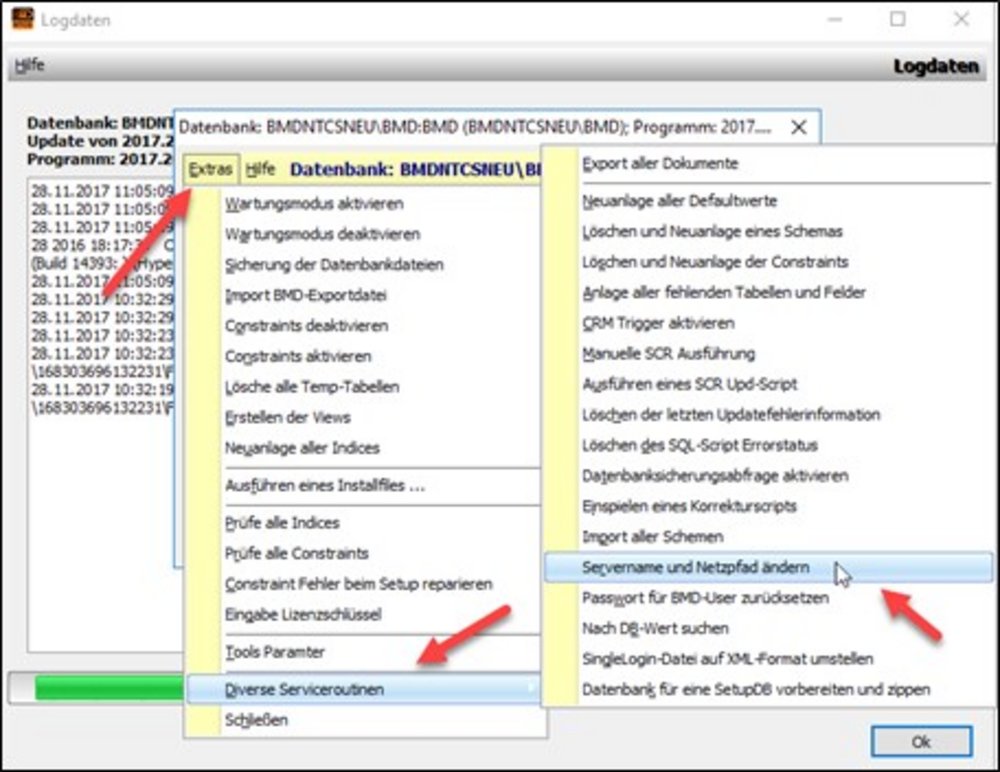Open Hilfe menu in database window
1000x772 pixels.
tap(260, 170)
